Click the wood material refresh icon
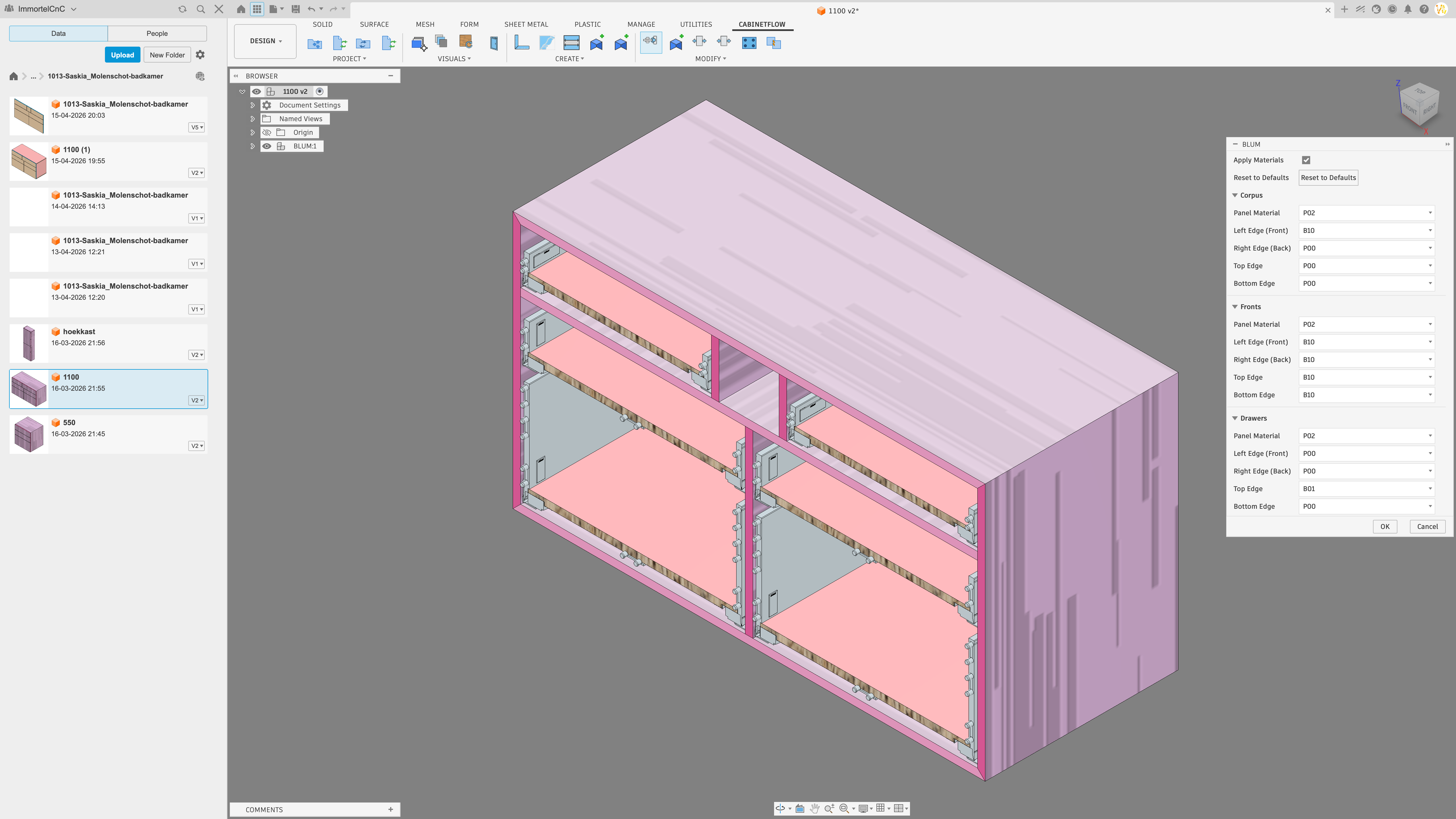The image size is (1456, 819). tap(466, 42)
